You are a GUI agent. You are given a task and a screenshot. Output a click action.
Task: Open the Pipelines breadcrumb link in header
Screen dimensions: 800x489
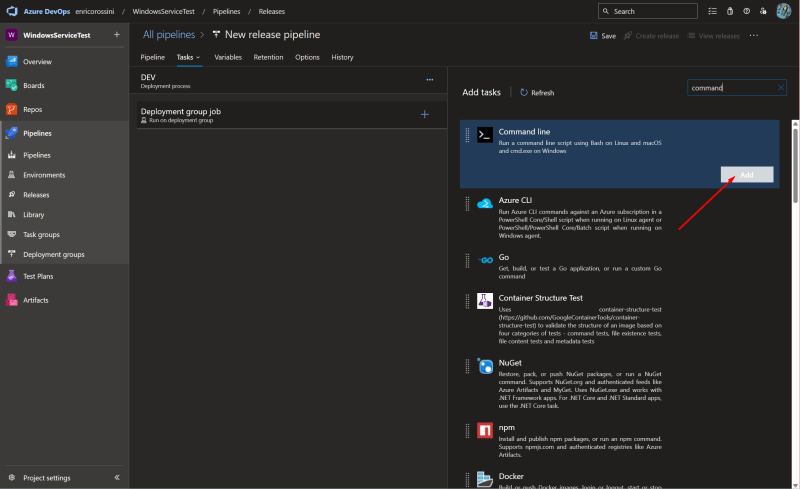tap(226, 11)
